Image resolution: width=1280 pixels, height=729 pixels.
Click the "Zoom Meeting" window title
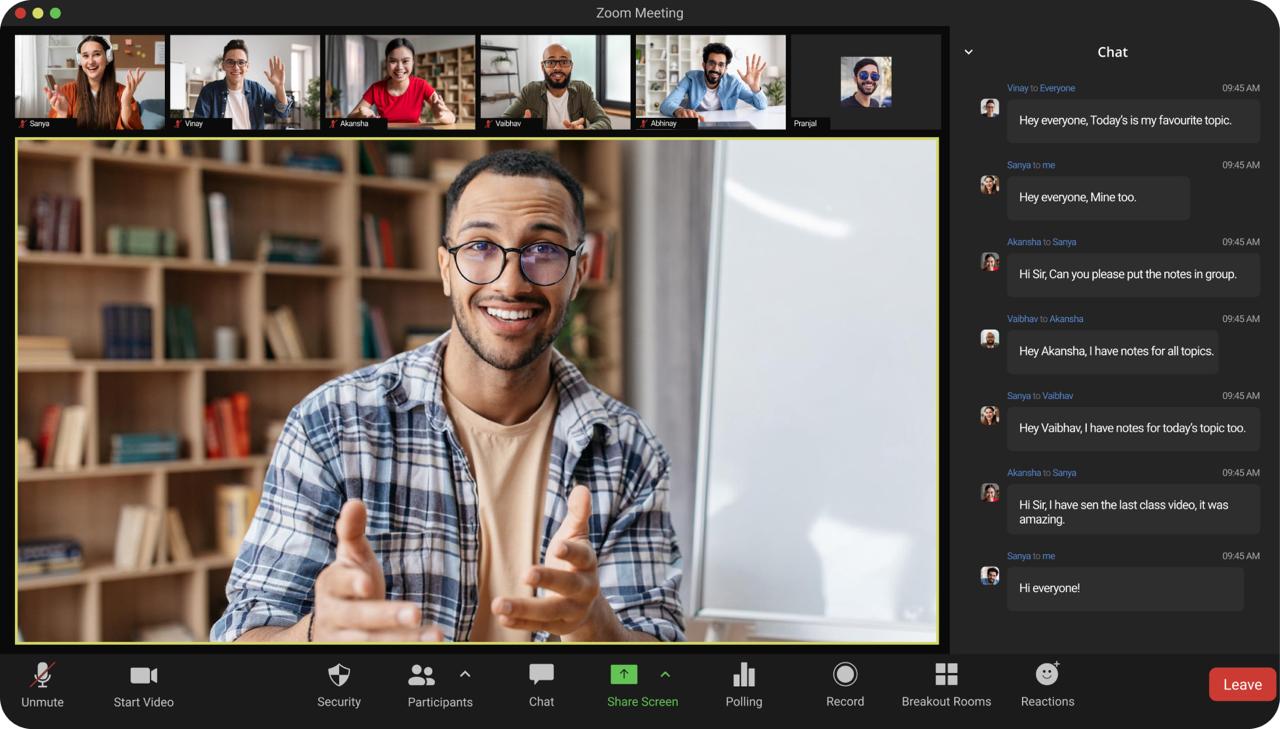click(640, 13)
